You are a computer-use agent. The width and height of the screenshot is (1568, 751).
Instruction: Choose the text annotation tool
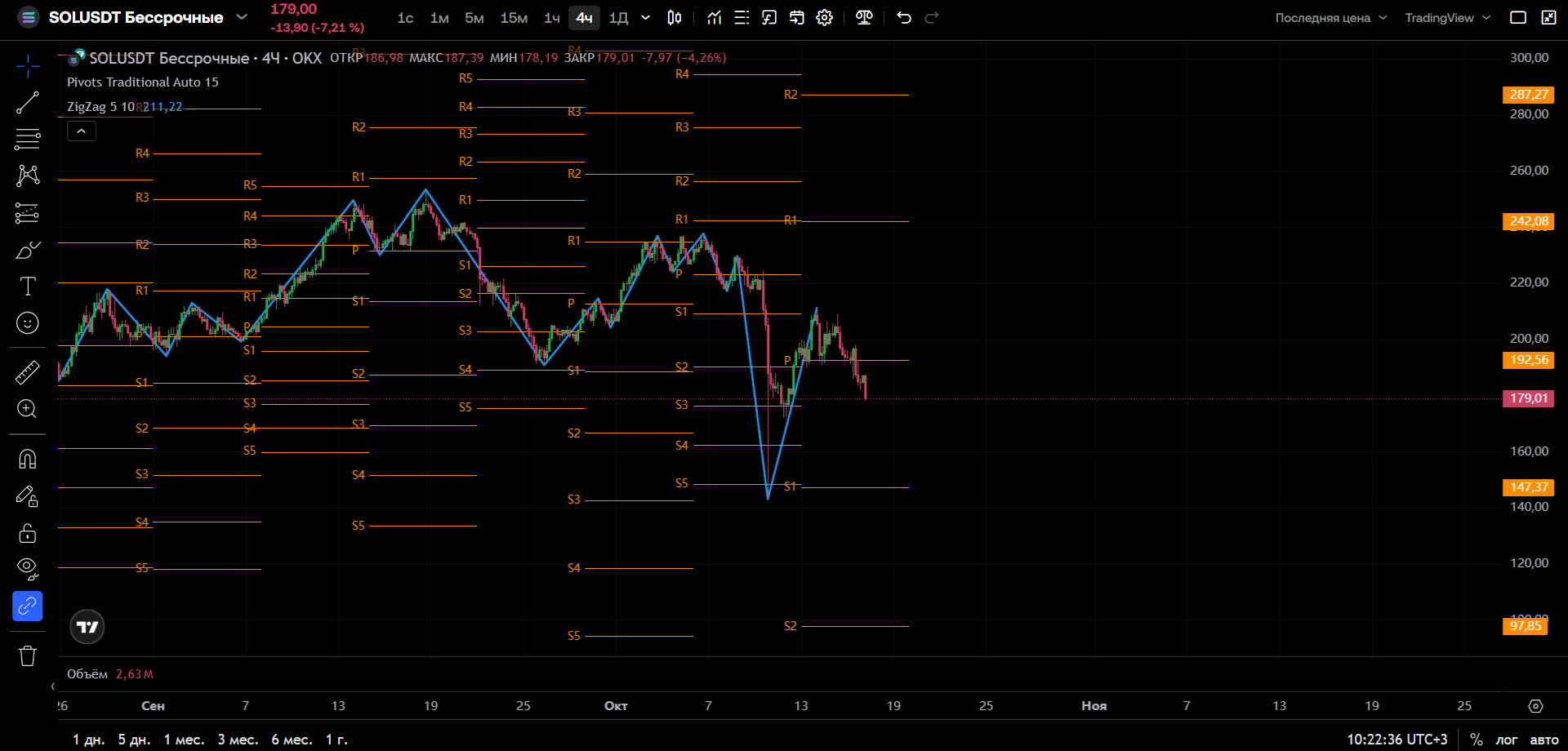click(27, 286)
